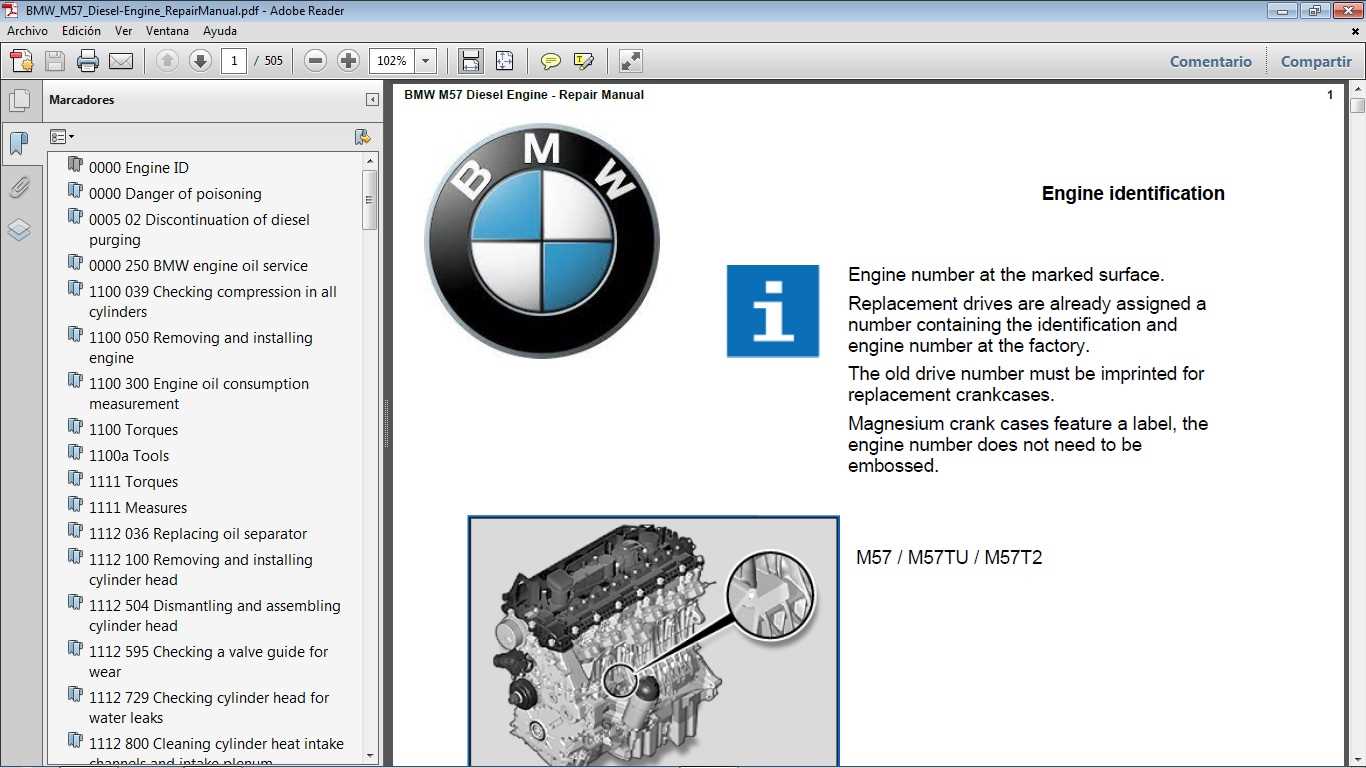
Task: Select bookmark 1112 100 Removing and installing cylinder head
Action: (201, 570)
